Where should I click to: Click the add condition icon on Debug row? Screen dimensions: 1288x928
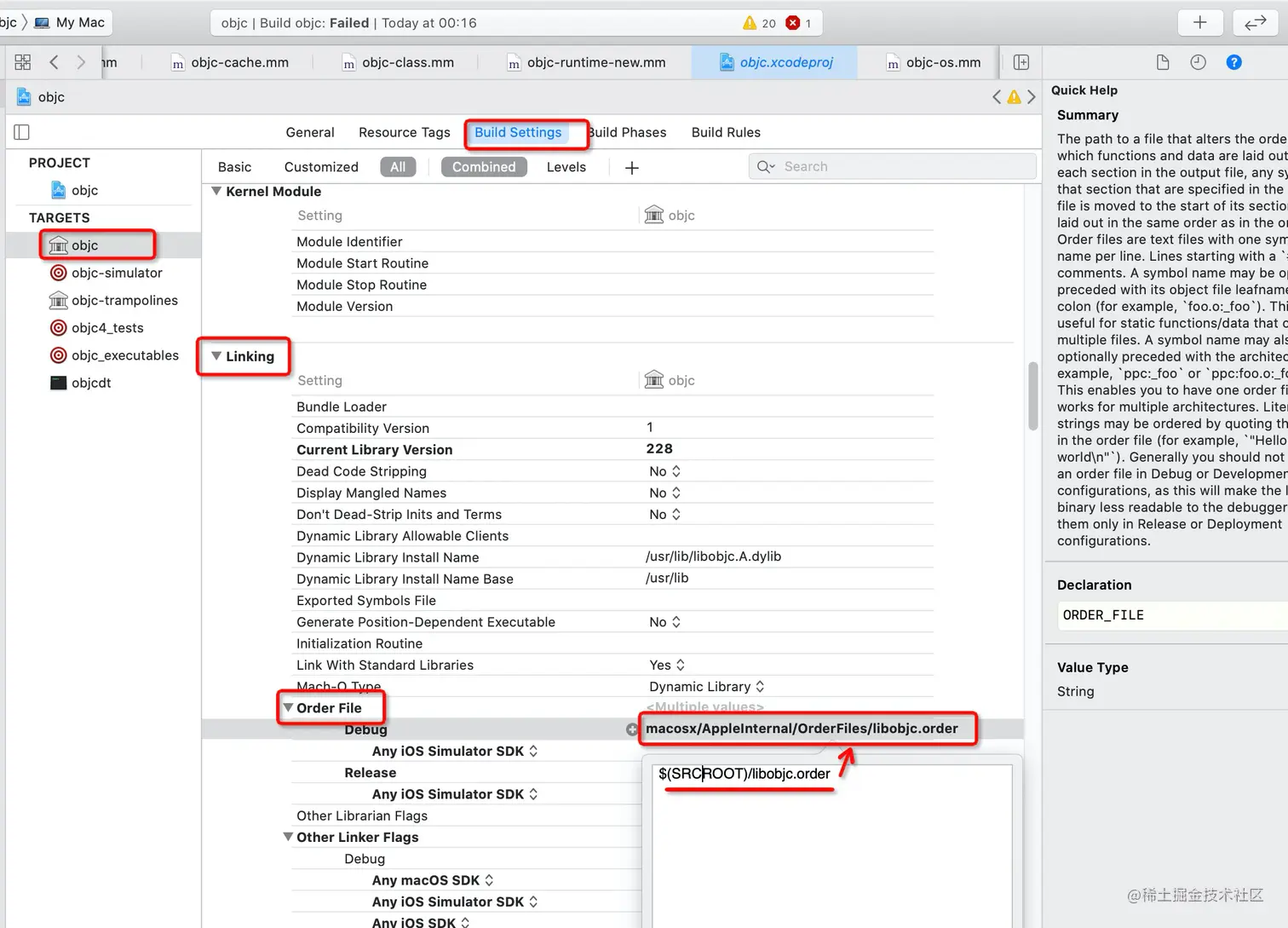pos(631,729)
